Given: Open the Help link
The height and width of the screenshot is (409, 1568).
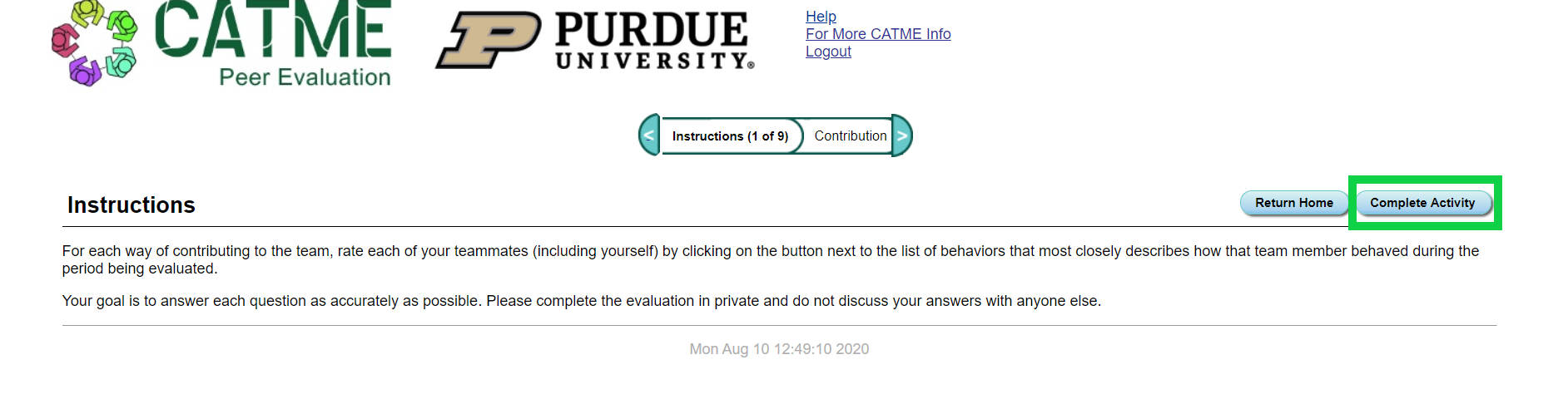Looking at the screenshot, I should click(x=821, y=17).
